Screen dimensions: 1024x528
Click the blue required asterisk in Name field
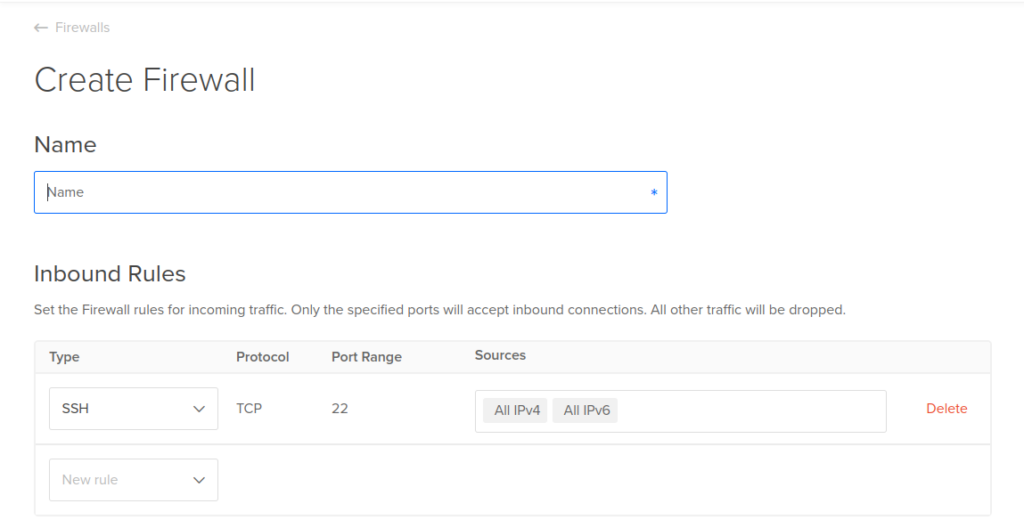pyautogui.click(x=654, y=192)
